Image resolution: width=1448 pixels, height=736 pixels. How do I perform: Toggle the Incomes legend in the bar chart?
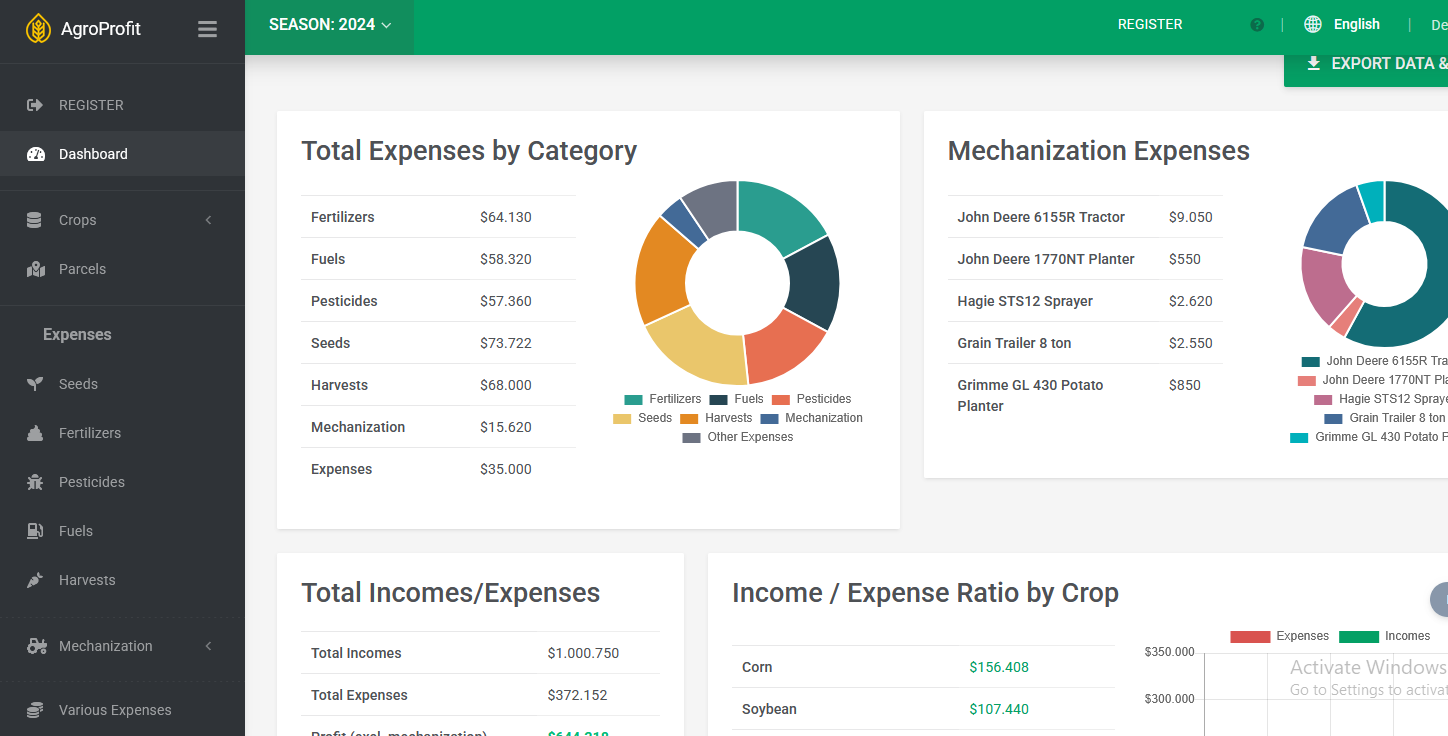(x=1385, y=636)
